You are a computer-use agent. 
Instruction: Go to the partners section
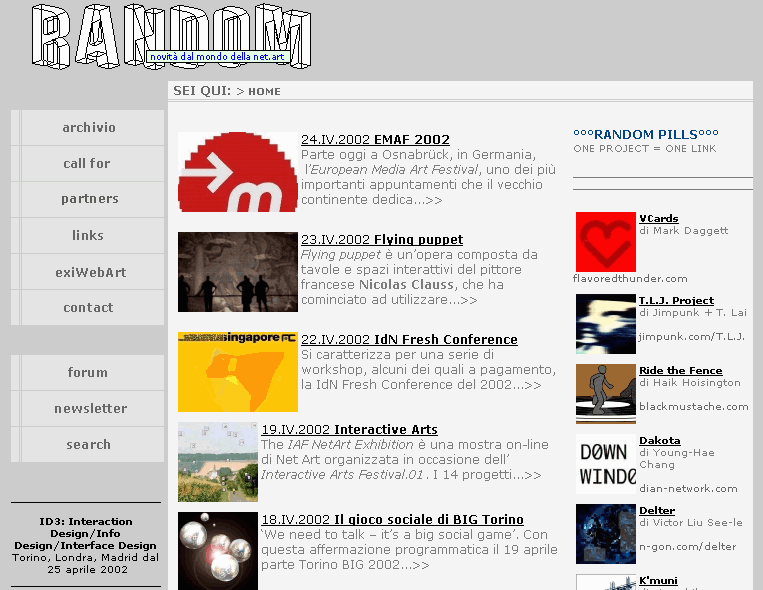[88, 199]
